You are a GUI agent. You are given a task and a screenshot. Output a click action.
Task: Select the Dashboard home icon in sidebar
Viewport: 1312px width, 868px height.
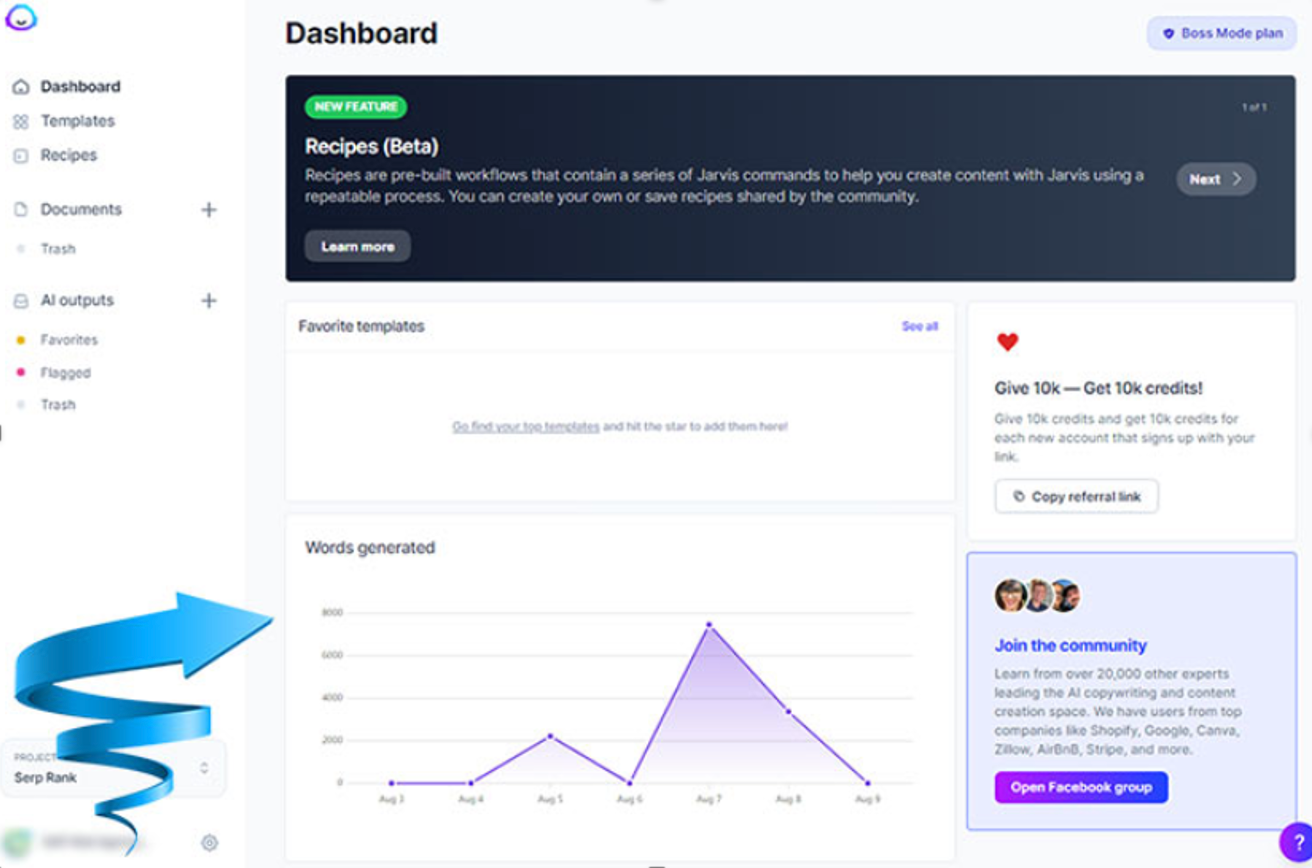22,86
